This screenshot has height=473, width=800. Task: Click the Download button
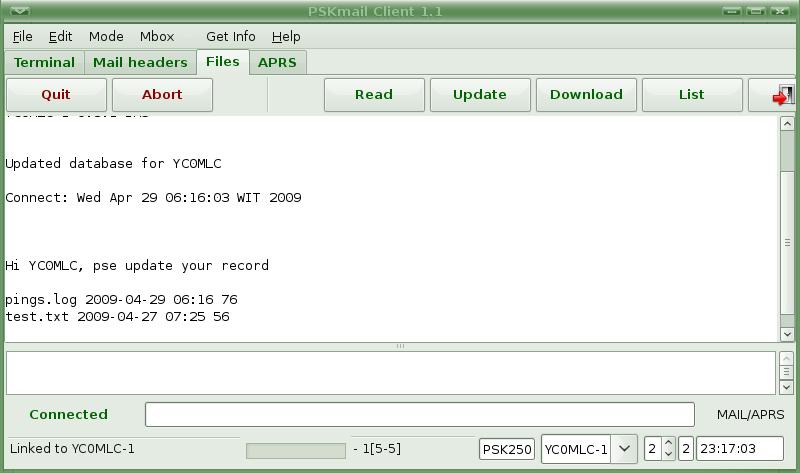586,95
